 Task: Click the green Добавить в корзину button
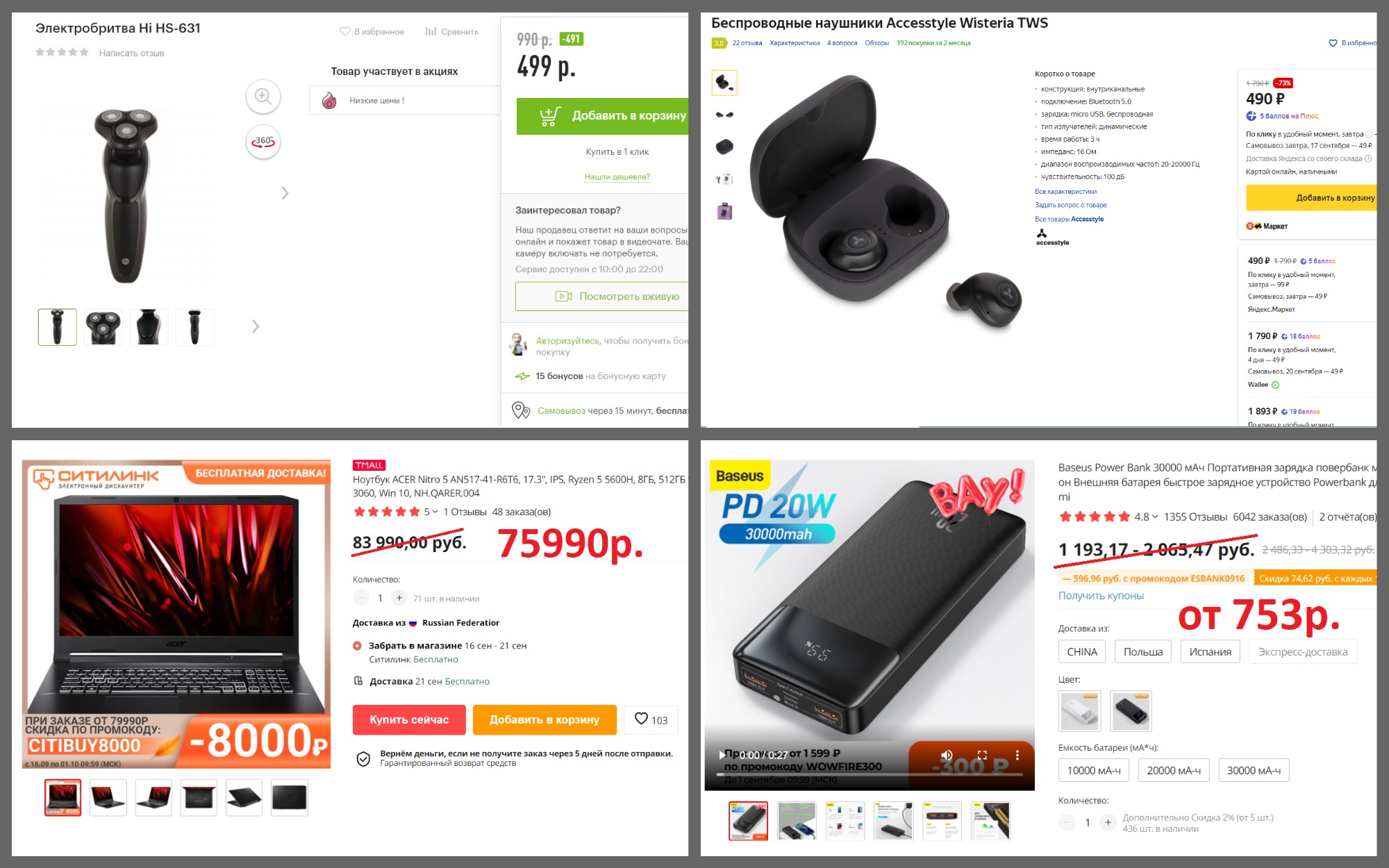click(x=602, y=116)
